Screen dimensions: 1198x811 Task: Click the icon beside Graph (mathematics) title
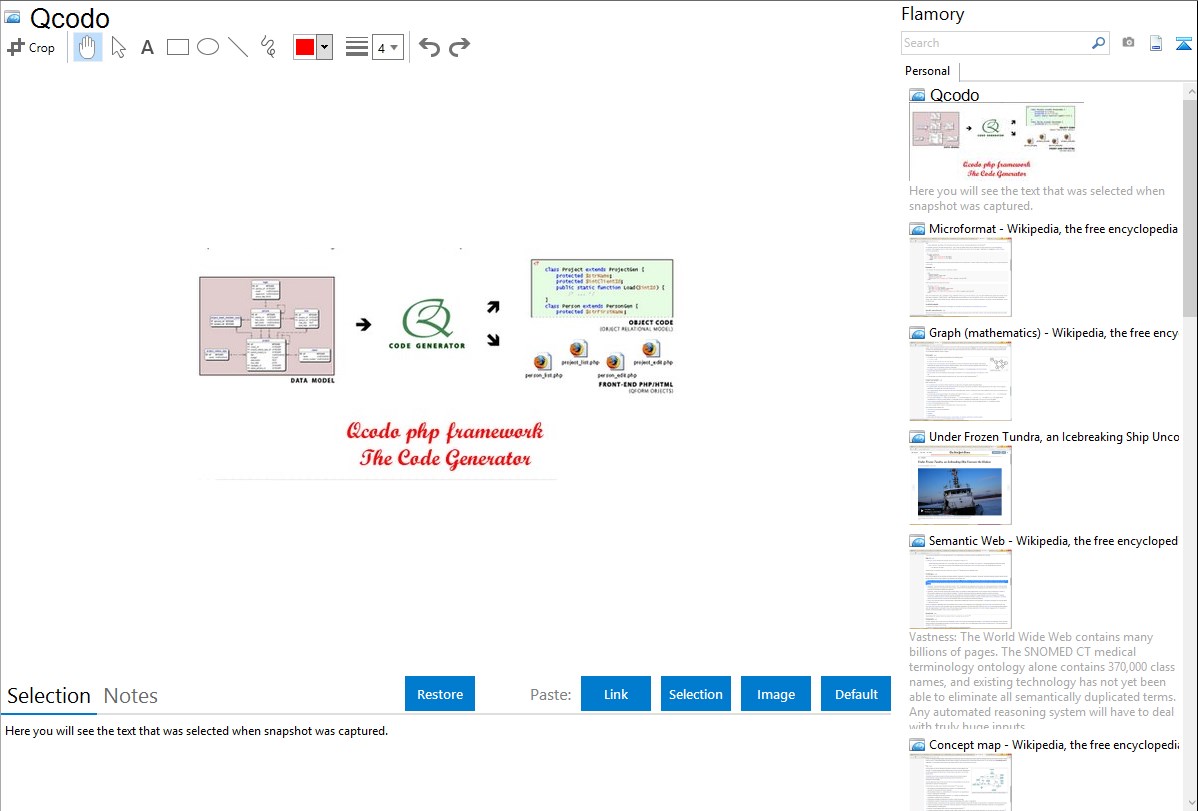917,333
